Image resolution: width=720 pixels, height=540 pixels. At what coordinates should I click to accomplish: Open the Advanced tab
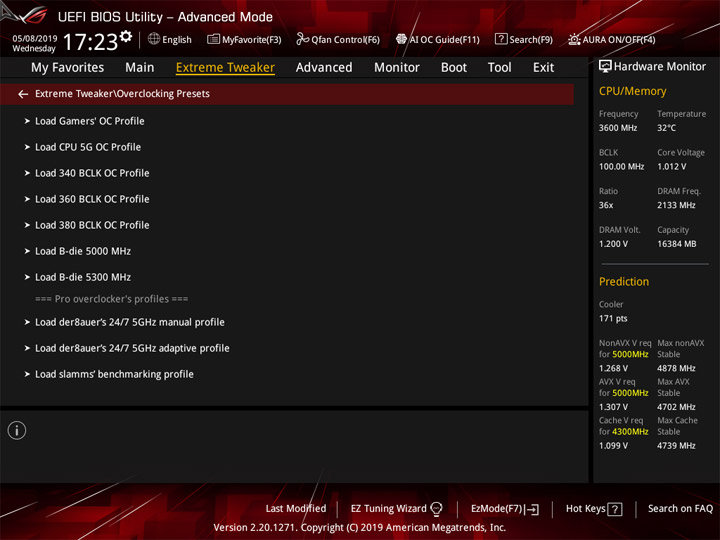click(x=324, y=68)
